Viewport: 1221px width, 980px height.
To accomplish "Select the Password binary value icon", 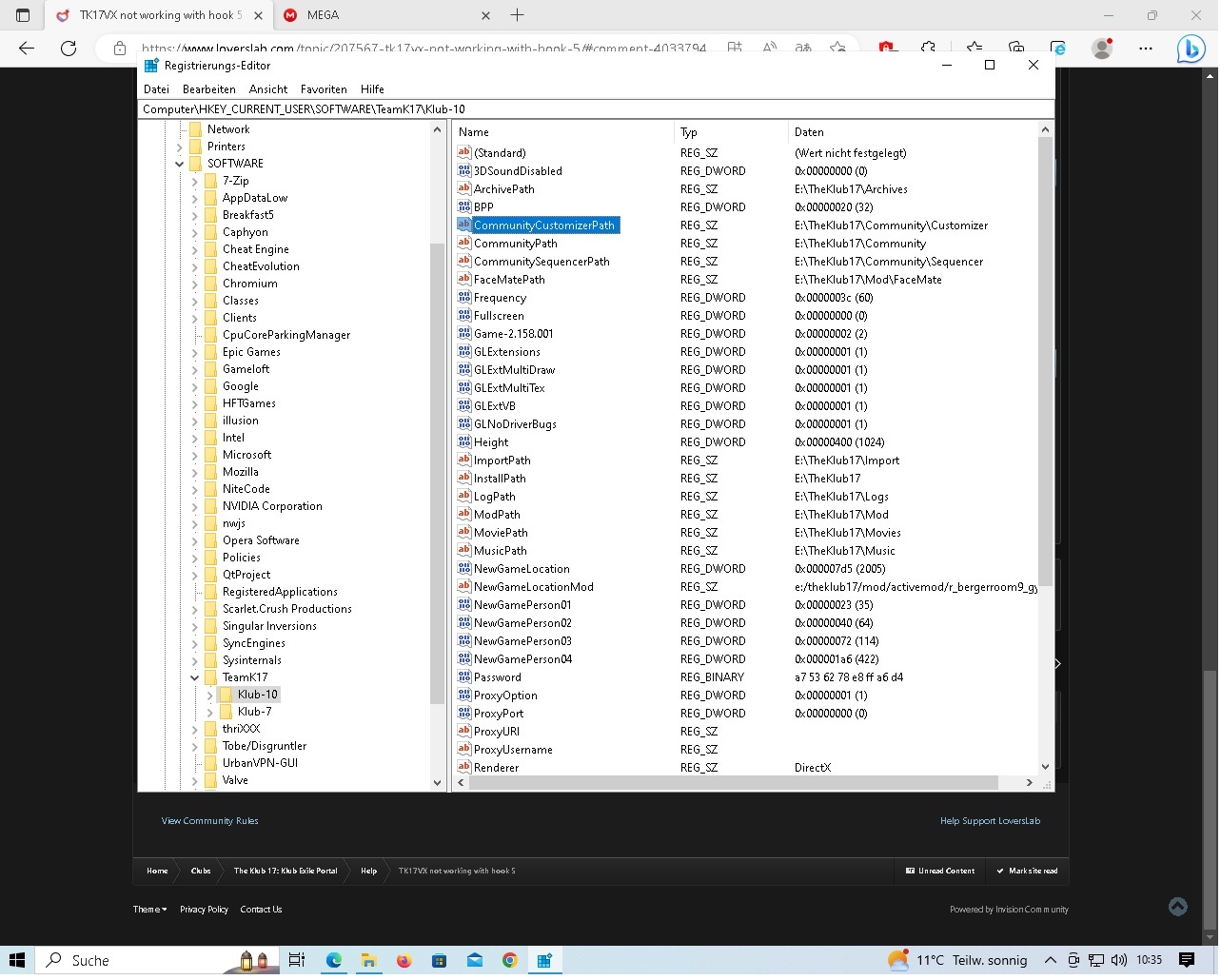I will pos(464,676).
